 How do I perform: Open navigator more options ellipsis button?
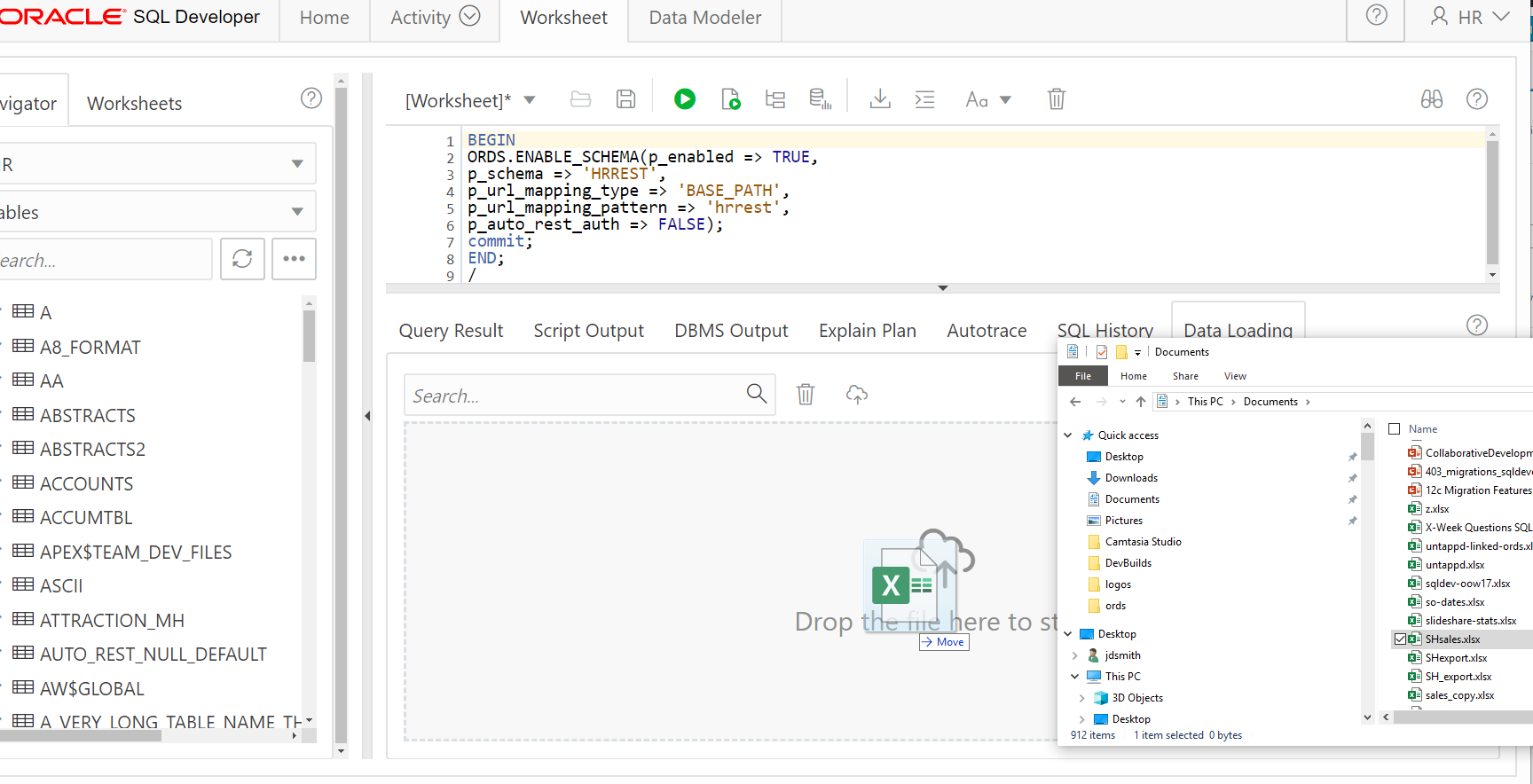(294, 259)
